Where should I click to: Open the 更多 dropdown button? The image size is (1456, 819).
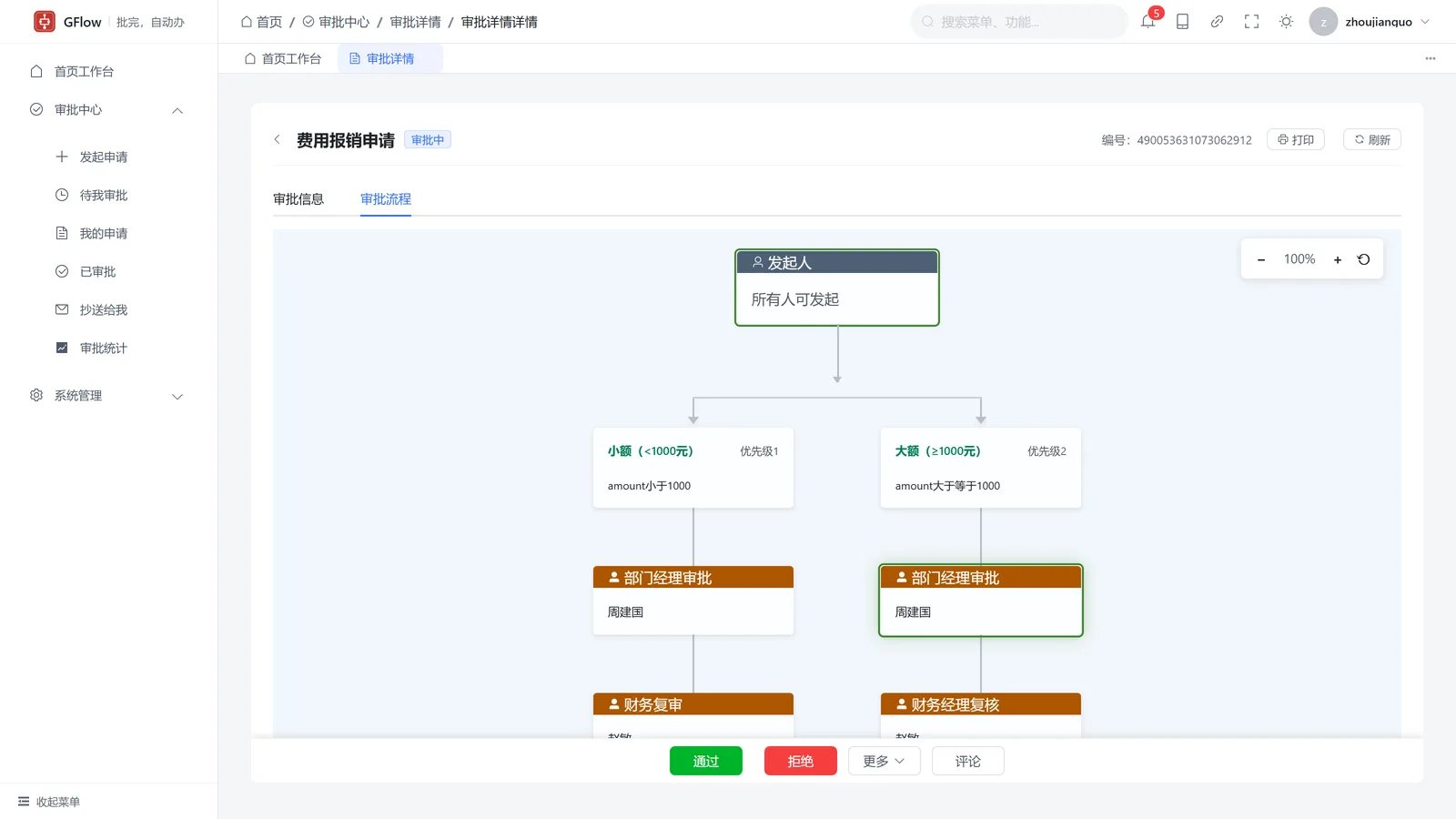(x=884, y=761)
